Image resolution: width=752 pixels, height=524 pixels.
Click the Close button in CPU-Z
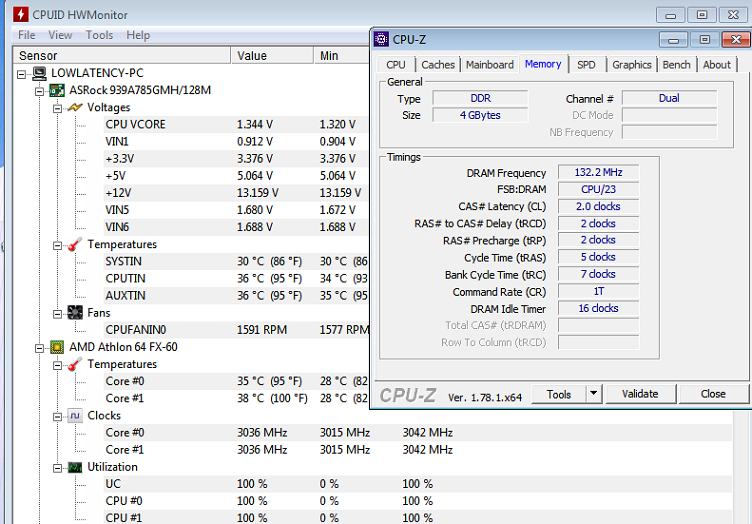(x=713, y=394)
